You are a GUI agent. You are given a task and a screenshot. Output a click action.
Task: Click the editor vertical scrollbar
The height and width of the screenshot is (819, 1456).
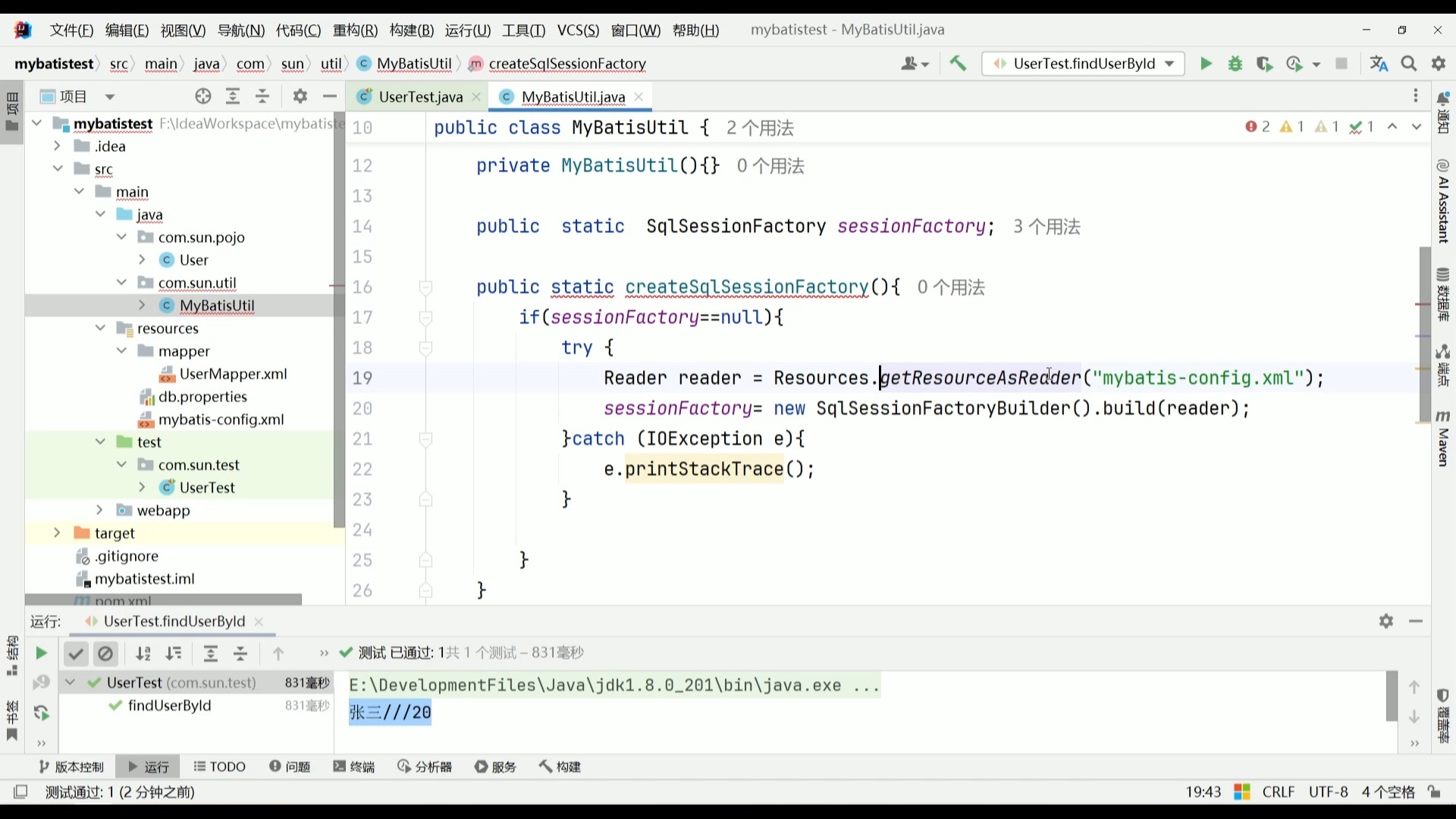(x=1424, y=334)
